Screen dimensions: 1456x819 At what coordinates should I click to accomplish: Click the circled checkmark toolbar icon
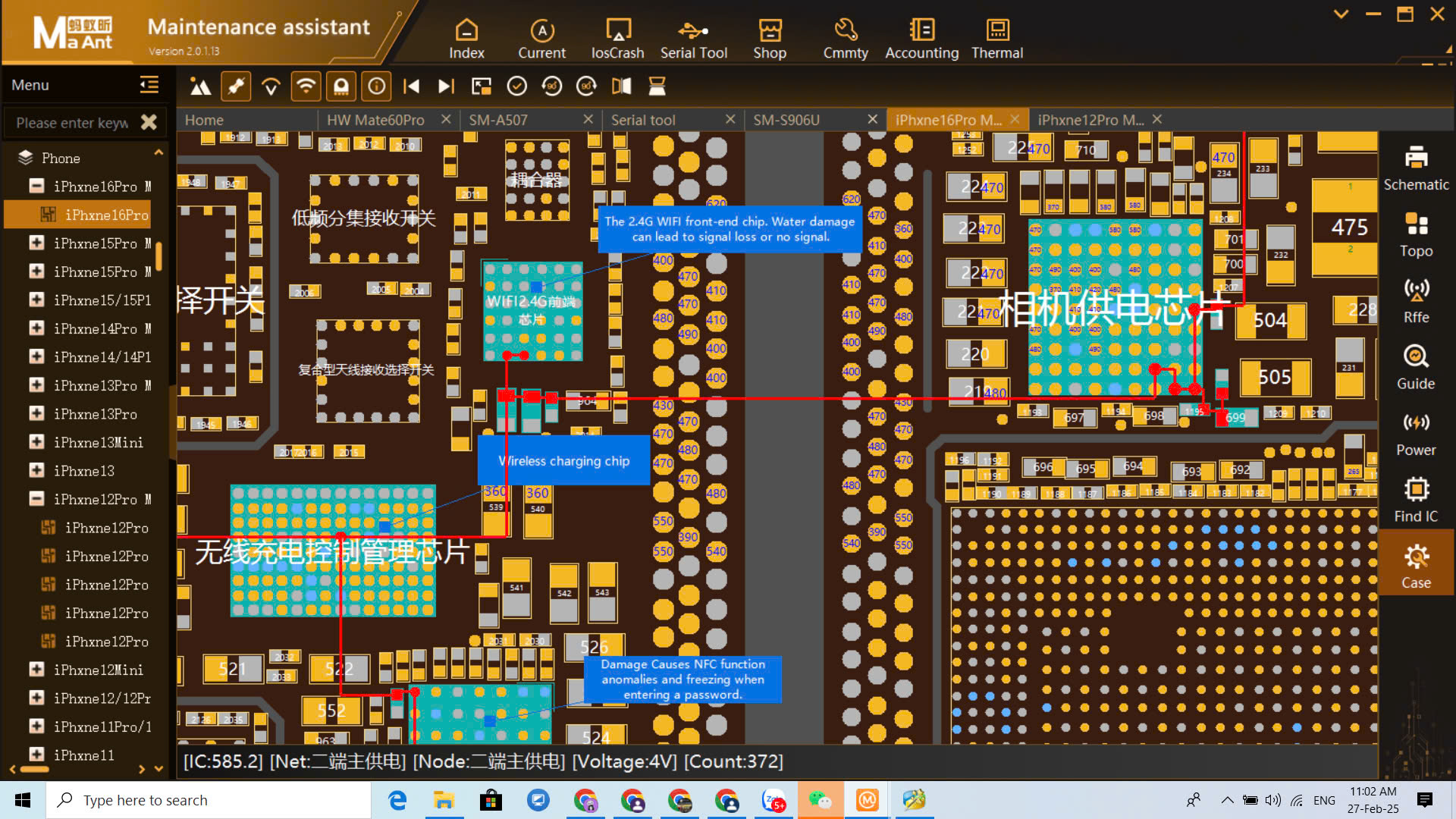tap(516, 86)
